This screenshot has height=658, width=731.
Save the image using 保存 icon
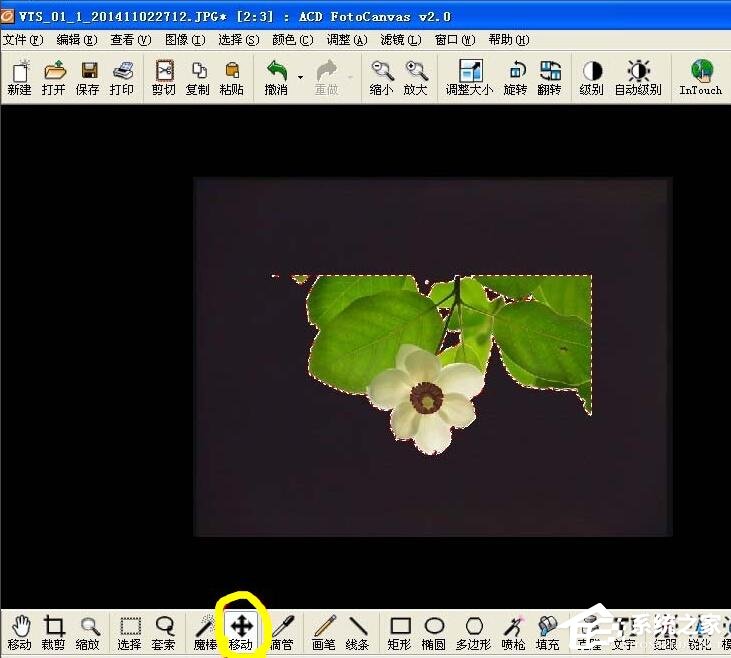point(88,77)
